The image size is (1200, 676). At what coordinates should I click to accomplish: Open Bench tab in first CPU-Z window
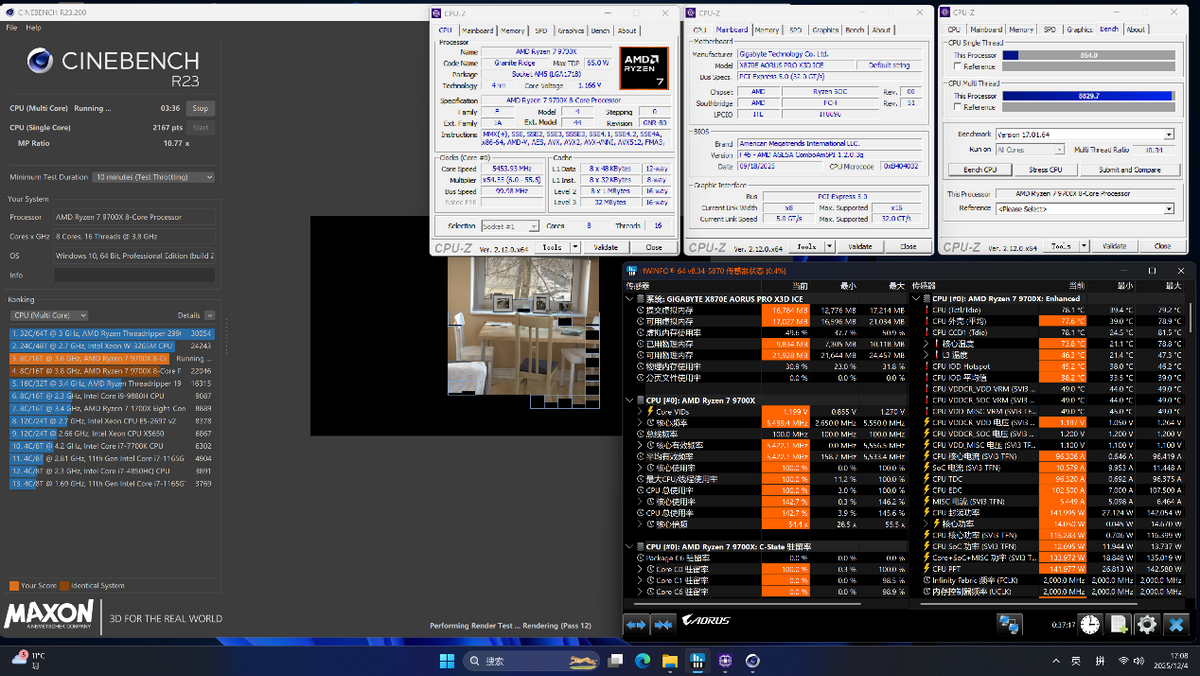[600, 30]
